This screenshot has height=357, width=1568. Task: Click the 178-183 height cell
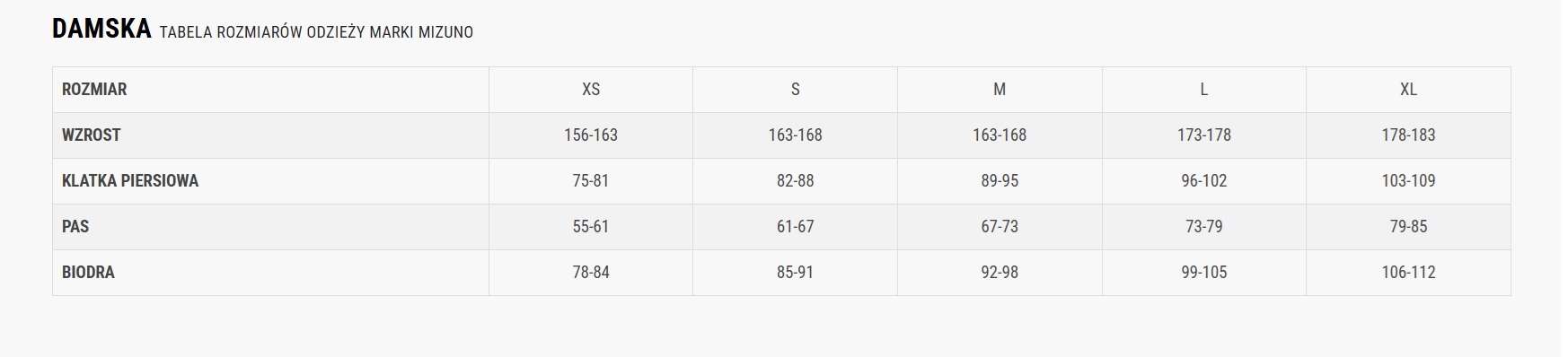(1408, 135)
